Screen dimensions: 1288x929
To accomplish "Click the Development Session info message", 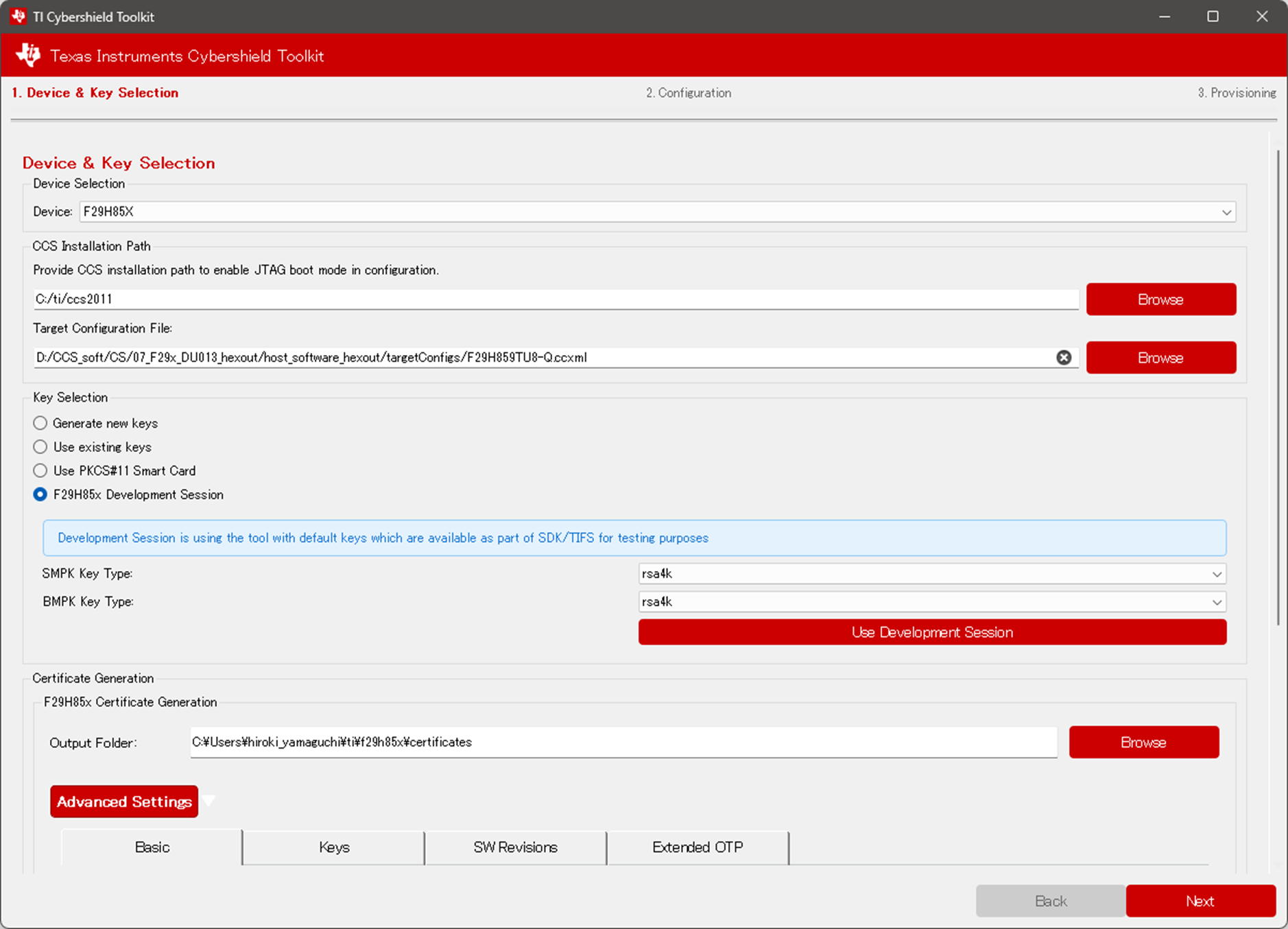I will coord(634,538).
